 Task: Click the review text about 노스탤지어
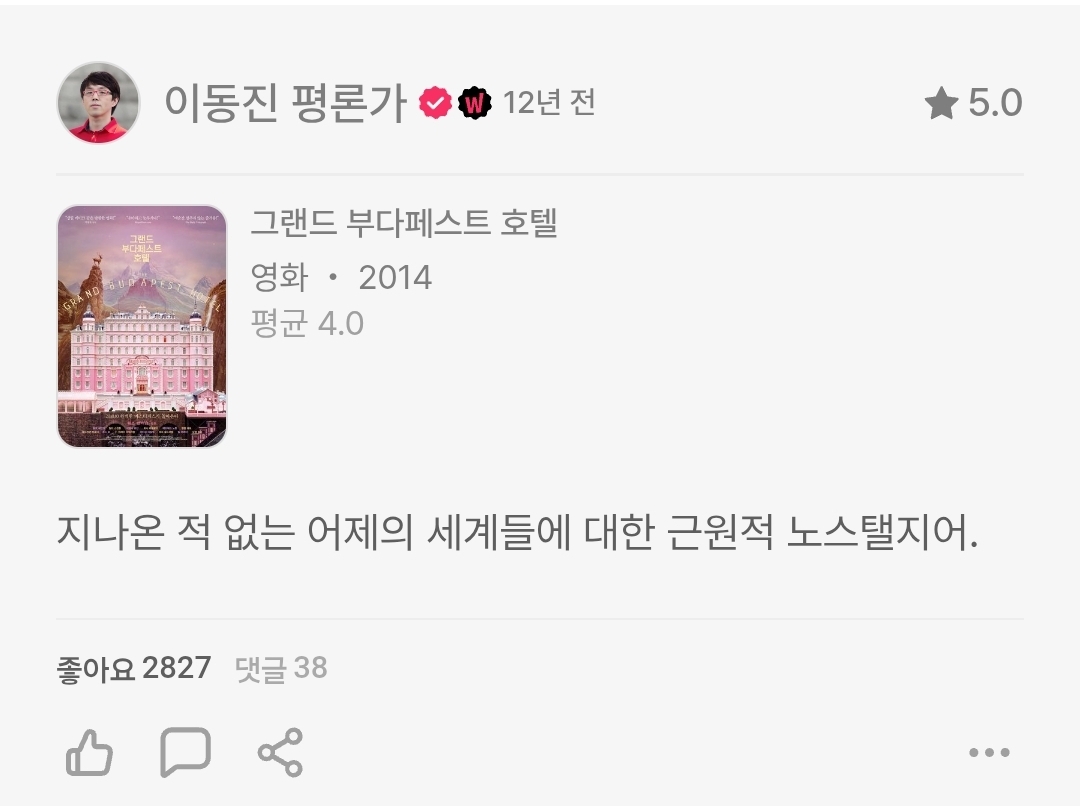[x=517, y=533]
